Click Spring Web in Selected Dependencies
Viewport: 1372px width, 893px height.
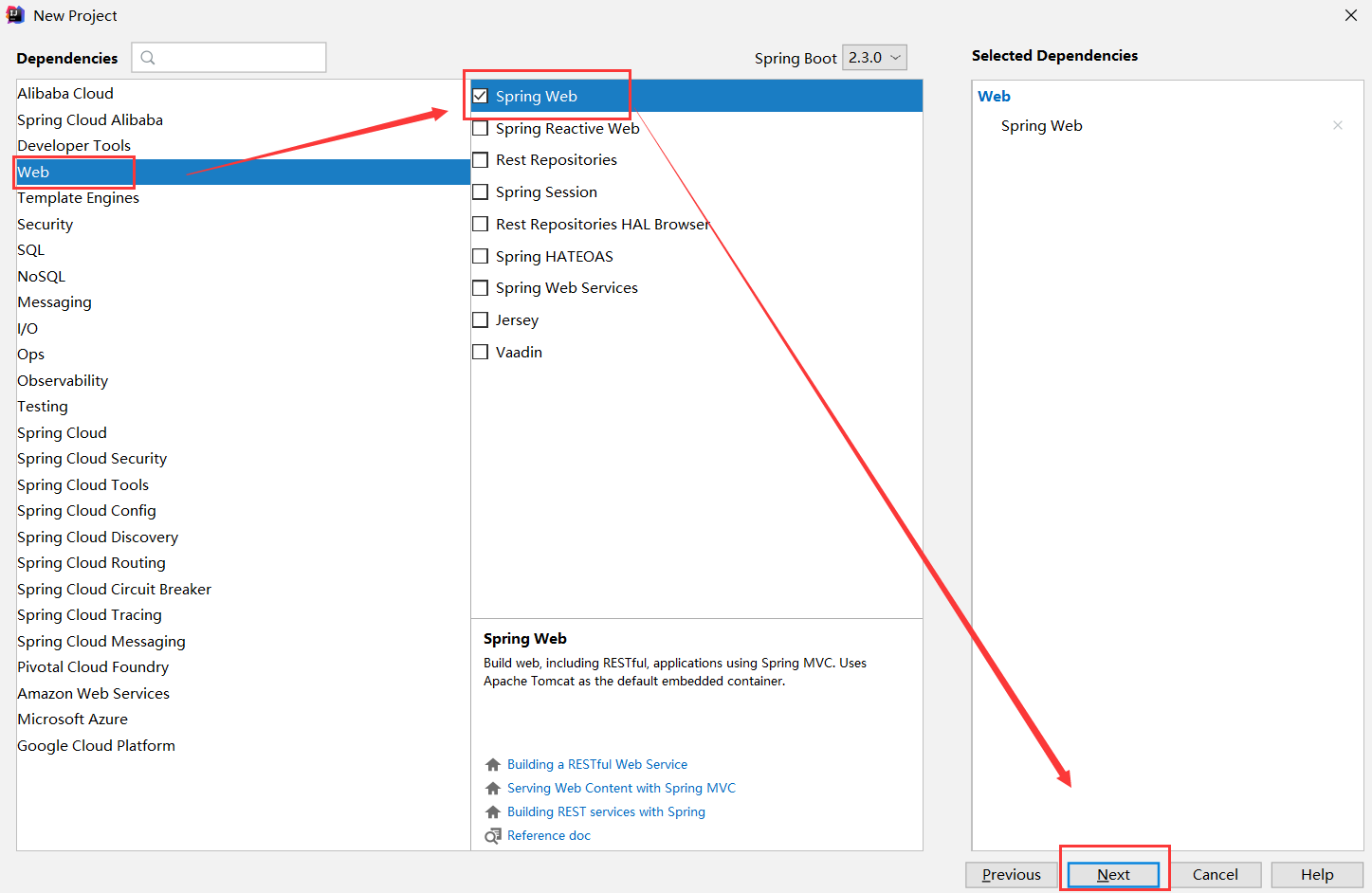[1041, 125]
